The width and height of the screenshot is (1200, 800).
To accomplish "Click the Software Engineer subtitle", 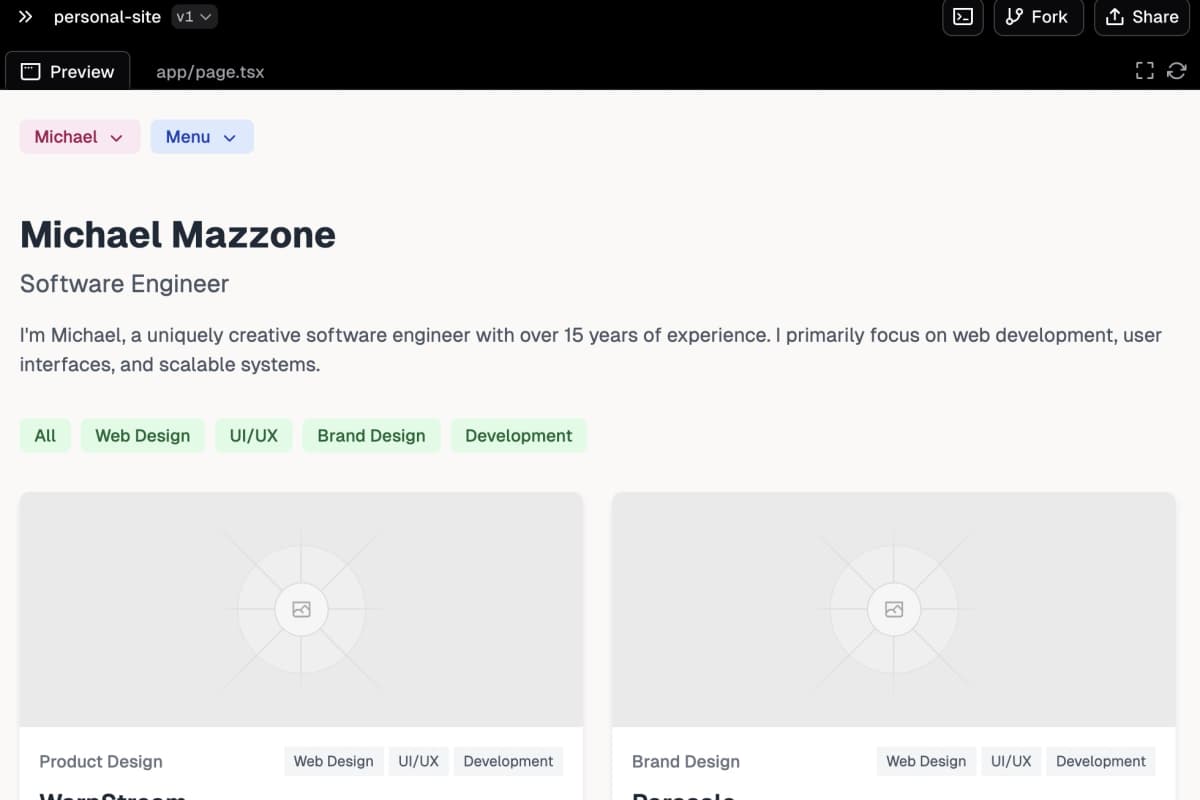I will [x=124, y=284].
